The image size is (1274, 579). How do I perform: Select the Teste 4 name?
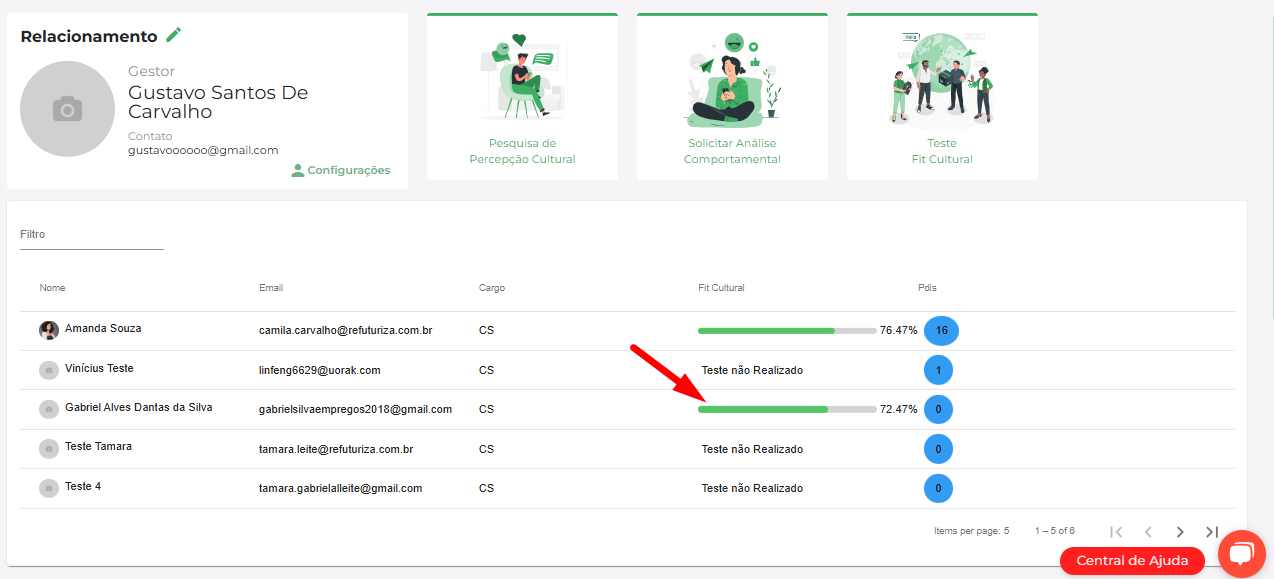83,486
